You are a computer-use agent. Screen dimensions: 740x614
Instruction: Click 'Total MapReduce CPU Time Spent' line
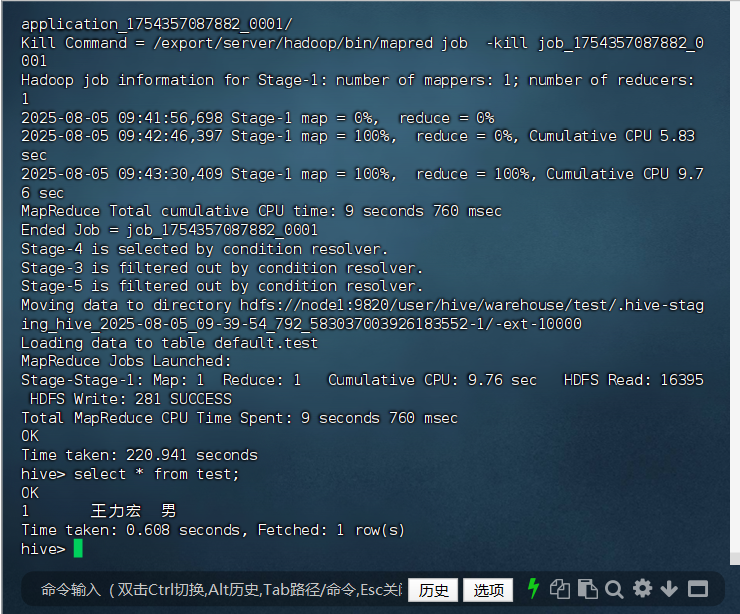point(239,418)
